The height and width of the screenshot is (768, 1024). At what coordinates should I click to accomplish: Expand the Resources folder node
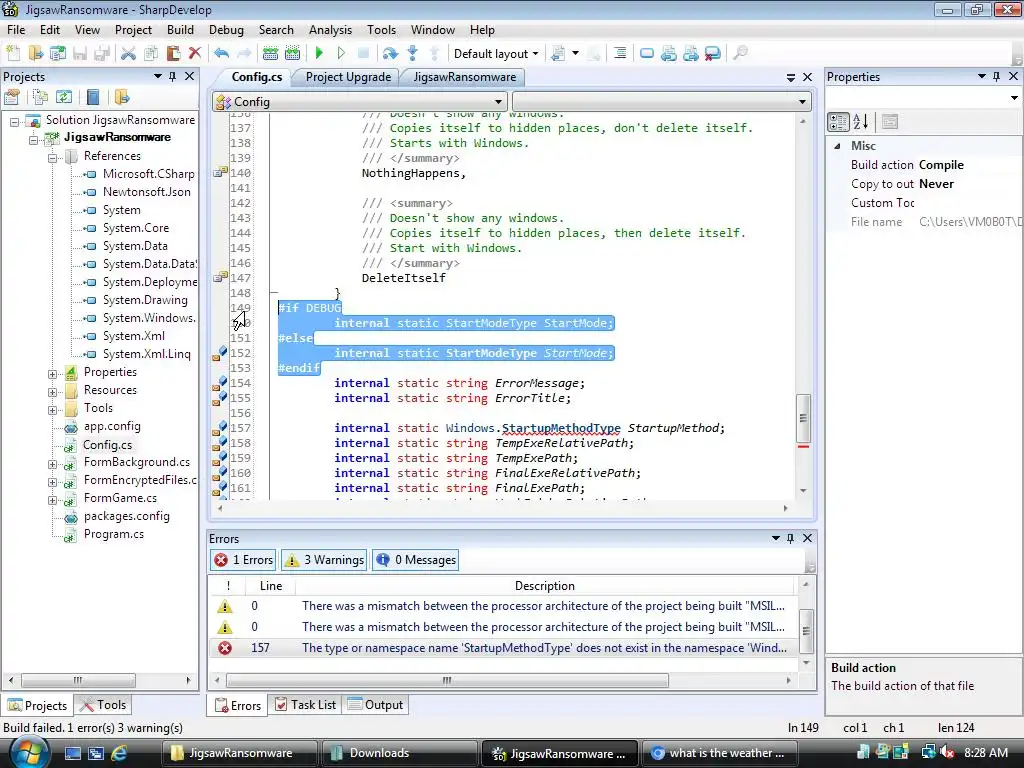pos(52,392)
